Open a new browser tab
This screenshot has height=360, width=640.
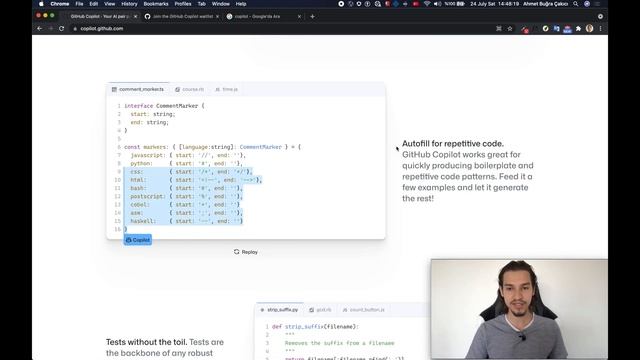click(x=312, y=16)
